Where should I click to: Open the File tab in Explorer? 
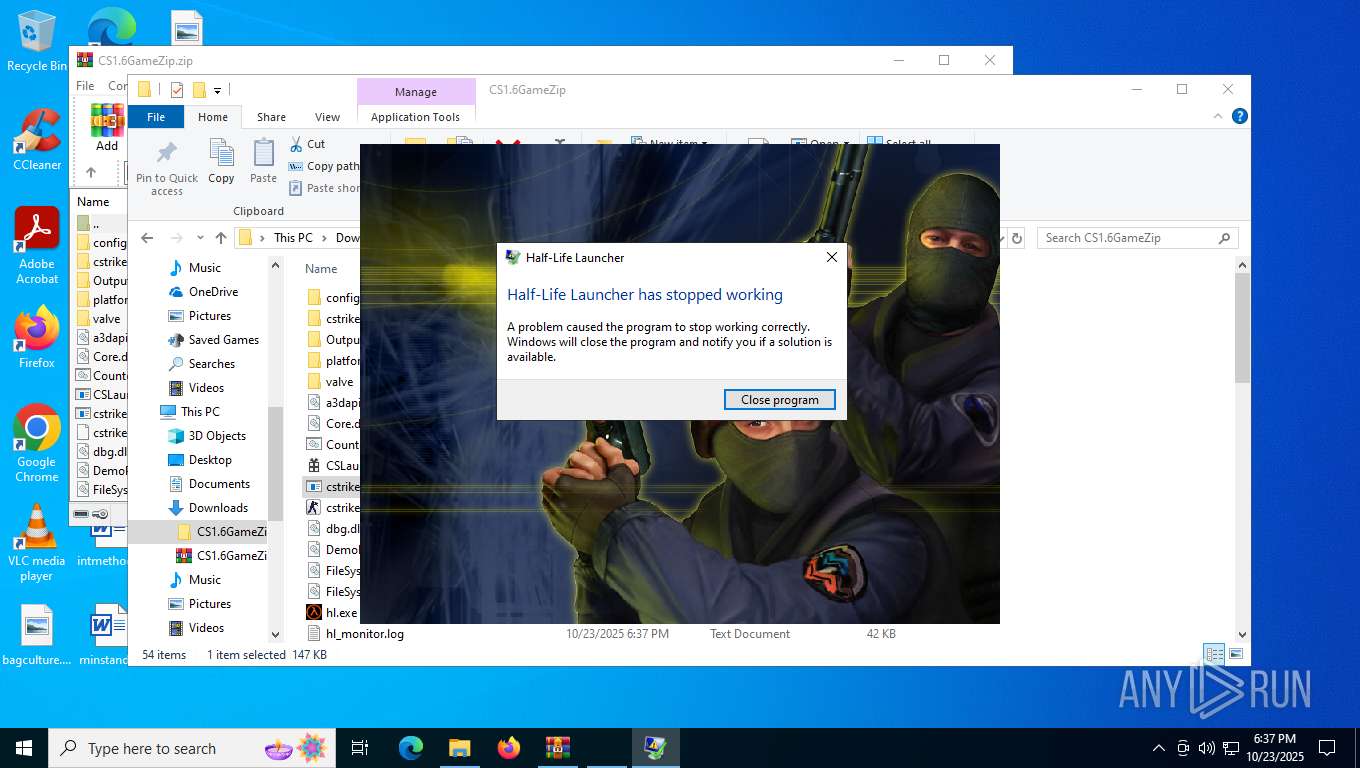(156, 117)
